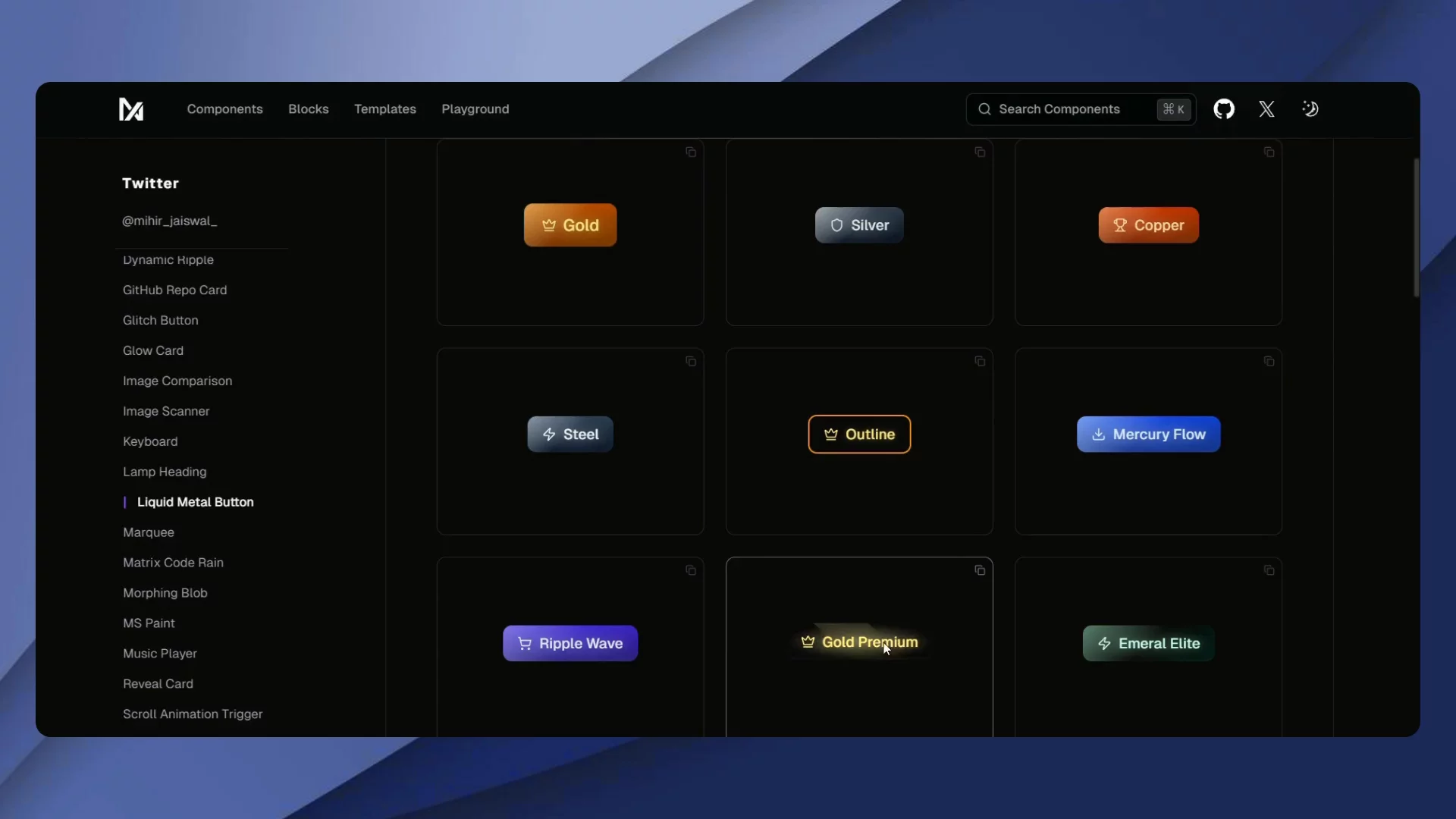Viewport: 1456px width, 819px height.
Task: Open the Matrix Code Rain component
Action: coord(172,563)
